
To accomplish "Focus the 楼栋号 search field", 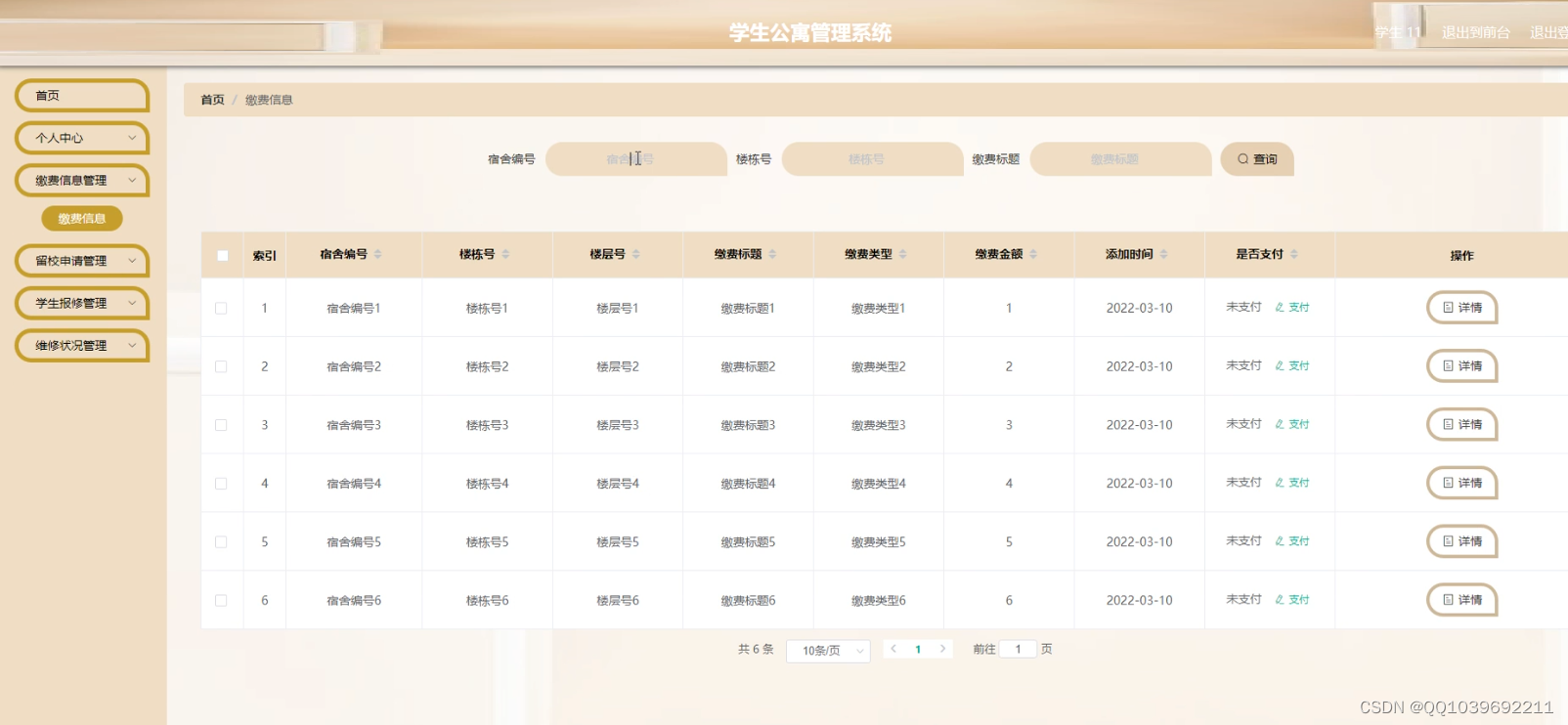I will tap(873, 159).
